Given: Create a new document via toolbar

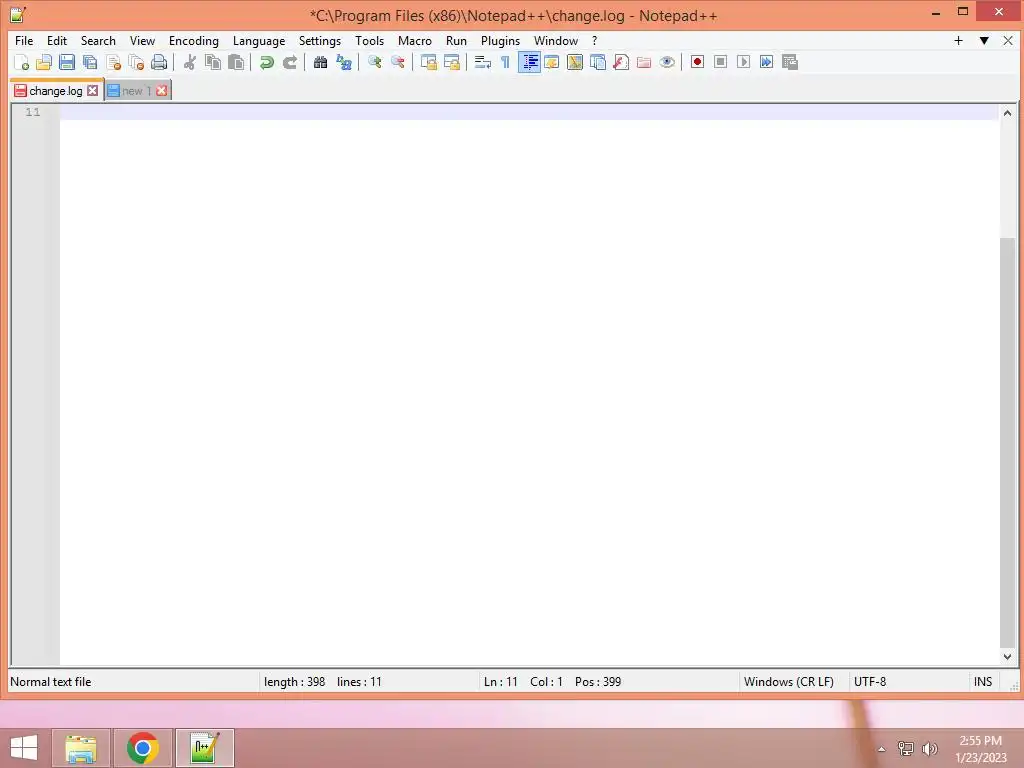Looking at the screenshot, I should pos(22,62).
